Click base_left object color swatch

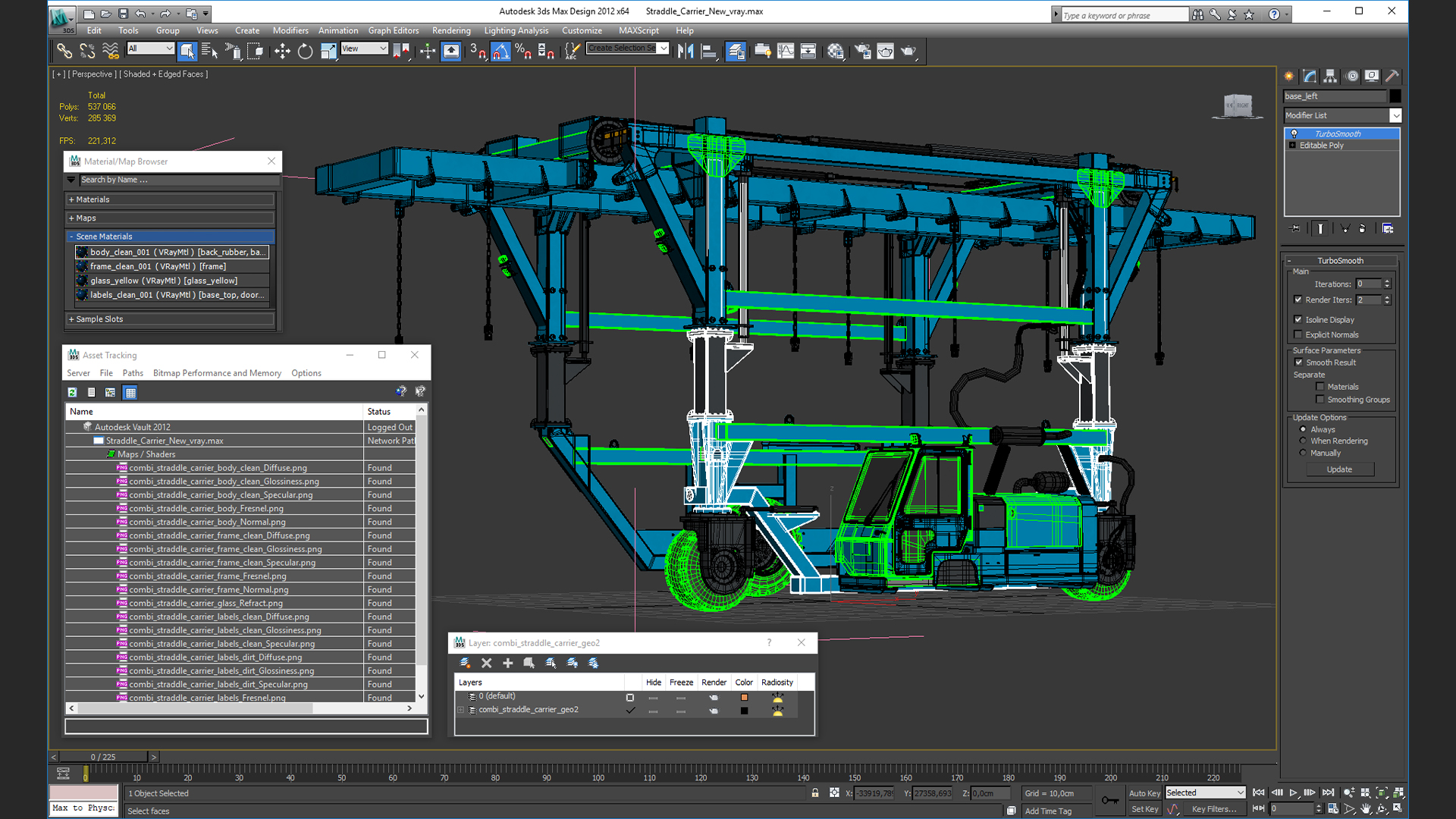point(1395,96)
